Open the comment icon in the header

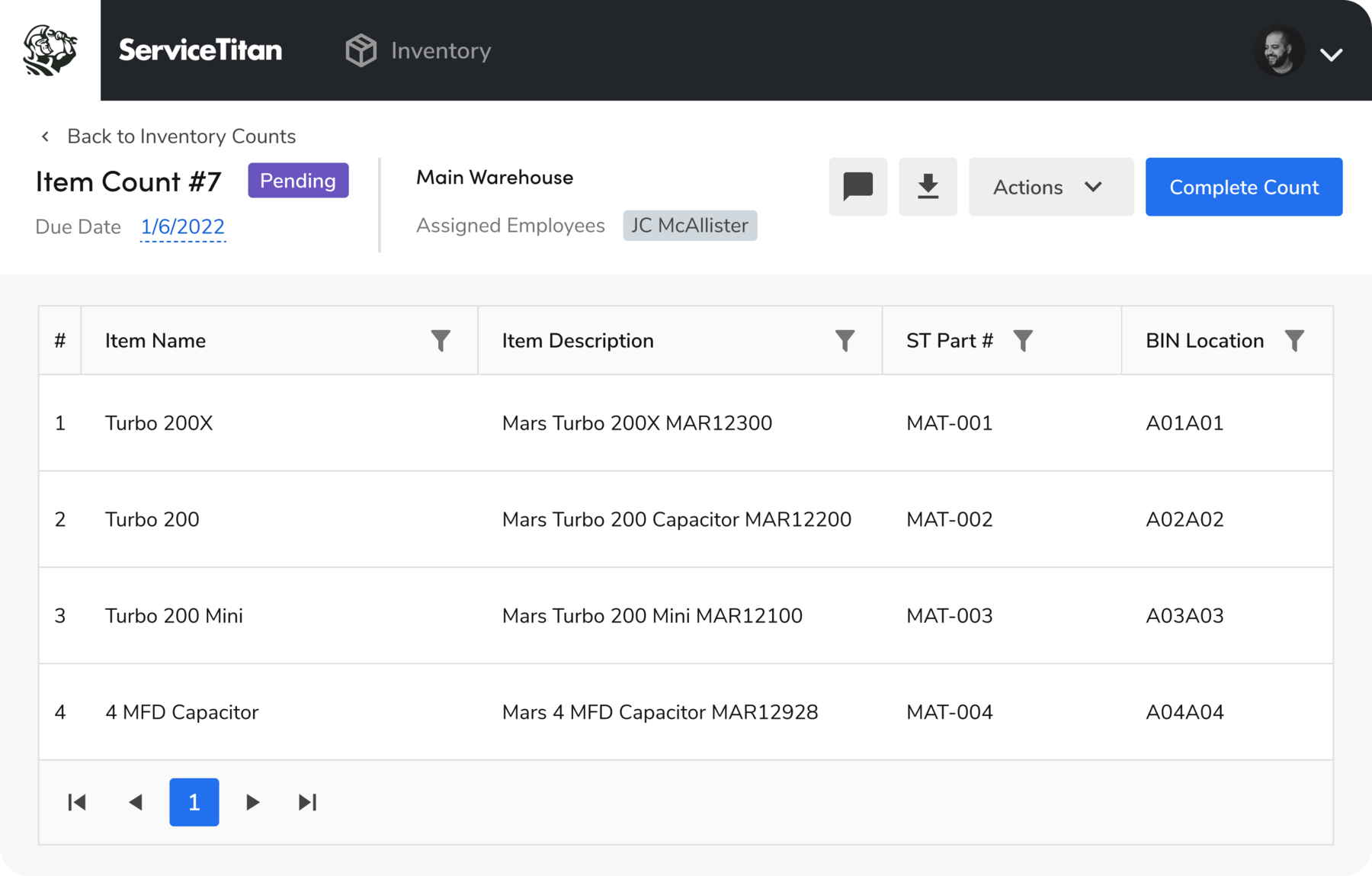tap(857, 187)
